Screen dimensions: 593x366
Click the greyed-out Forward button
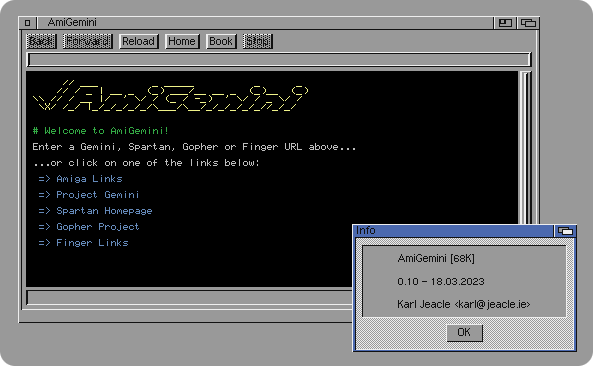click(87, 41)
